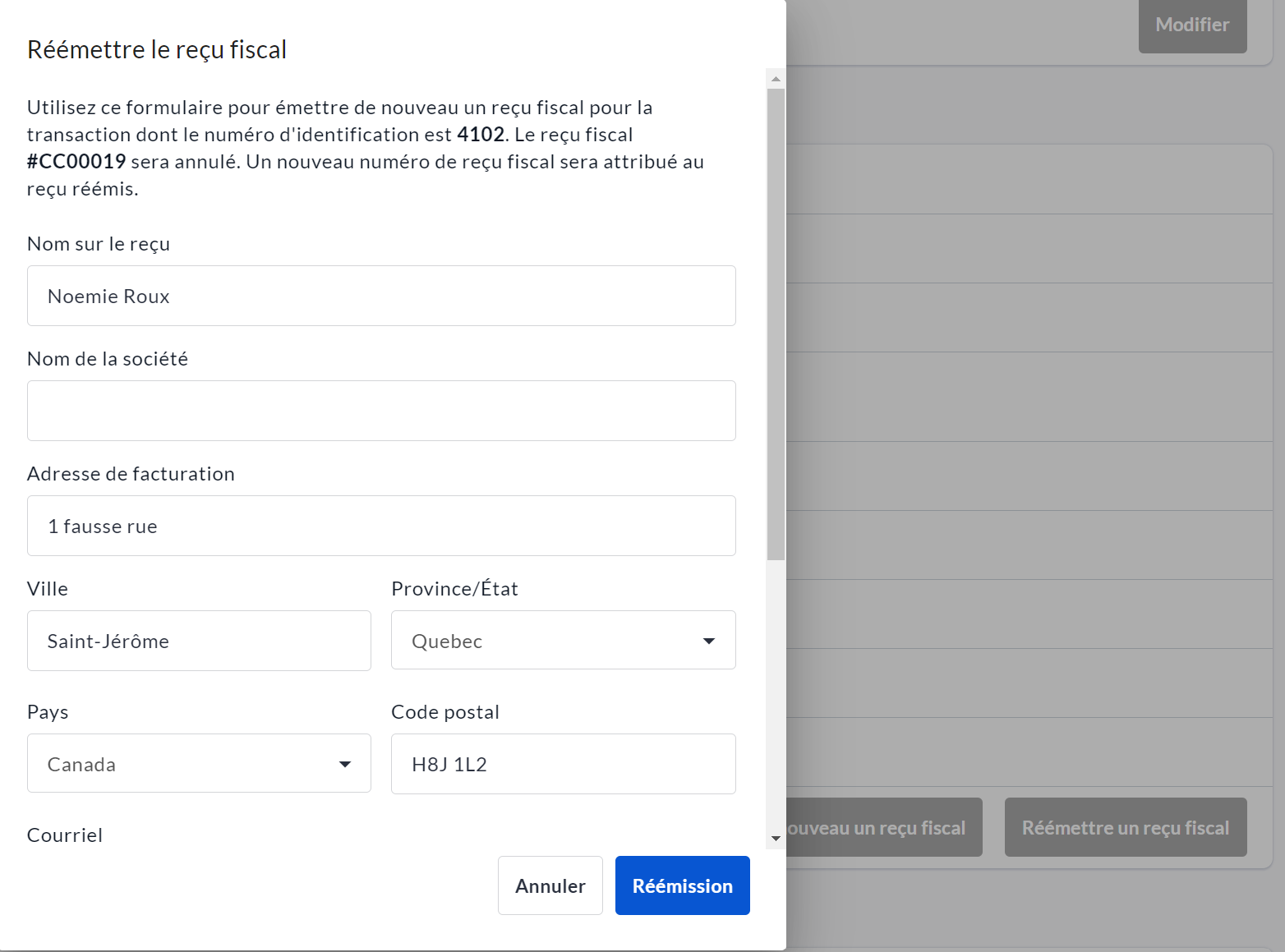Click the caret arrow beside Canada

pyautogui.click(x=345, y=764)
